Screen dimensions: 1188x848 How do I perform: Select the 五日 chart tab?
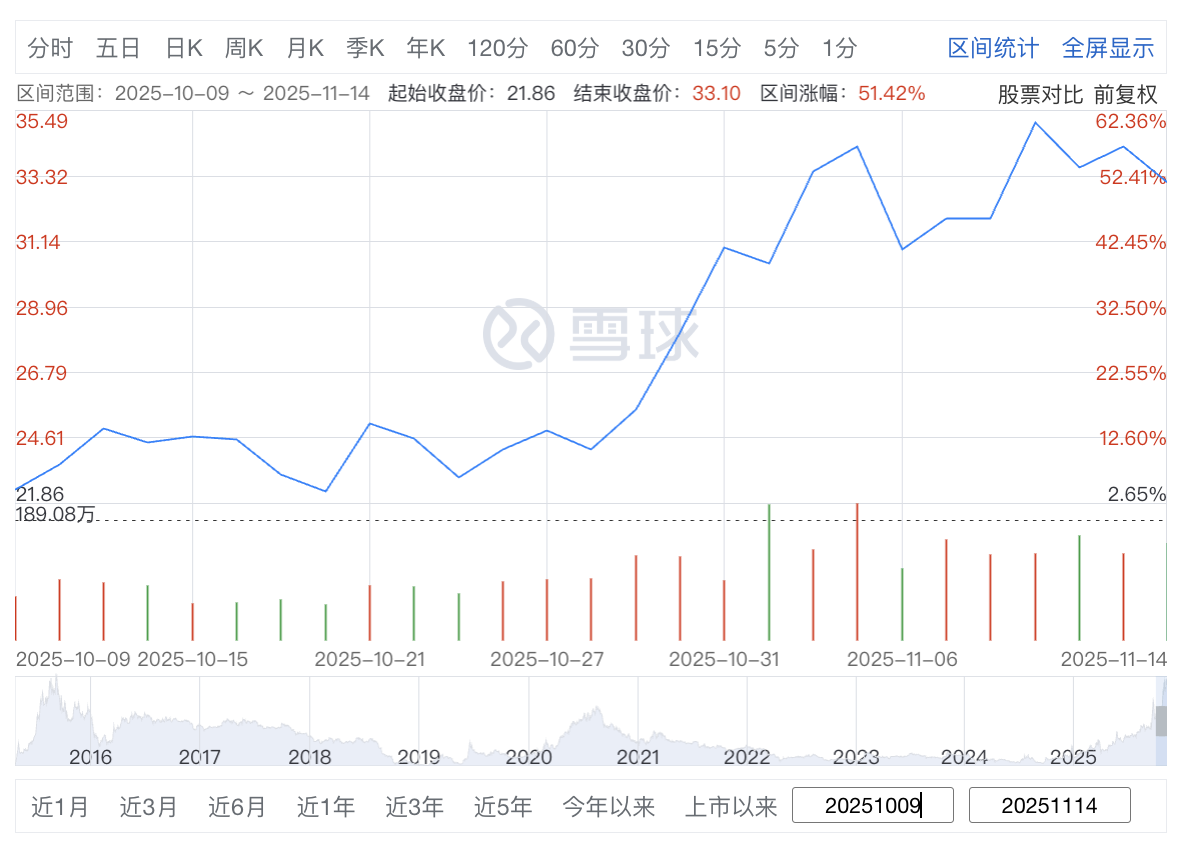[x=118, y=48]
